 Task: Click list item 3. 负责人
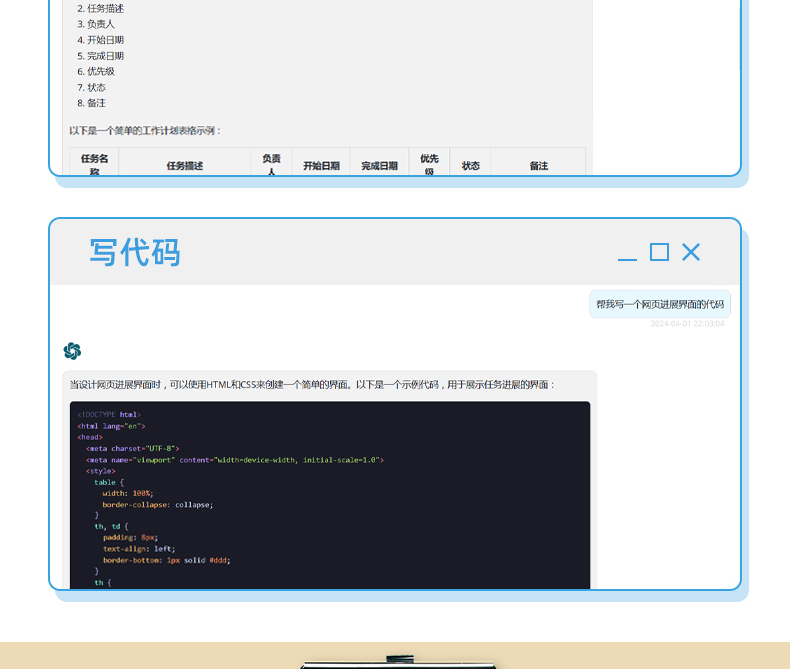[x=96, y=24]
